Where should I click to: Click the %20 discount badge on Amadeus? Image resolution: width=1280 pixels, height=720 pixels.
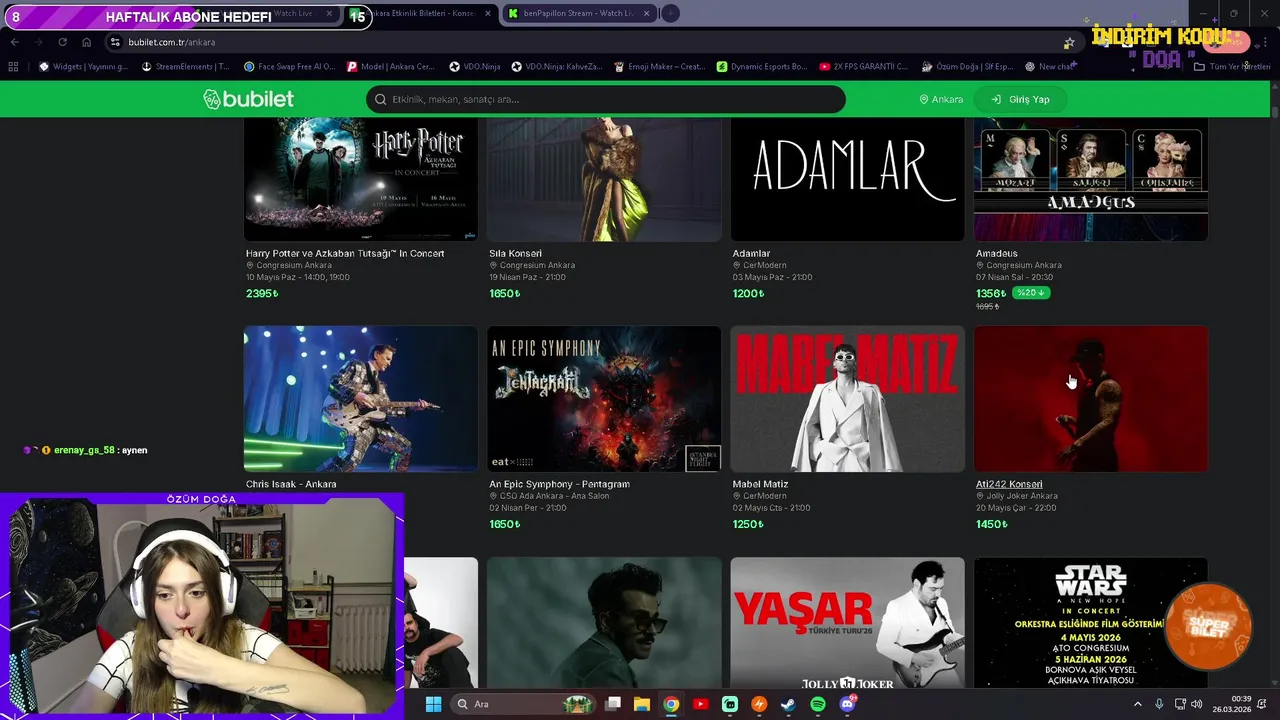(1030, 292)
